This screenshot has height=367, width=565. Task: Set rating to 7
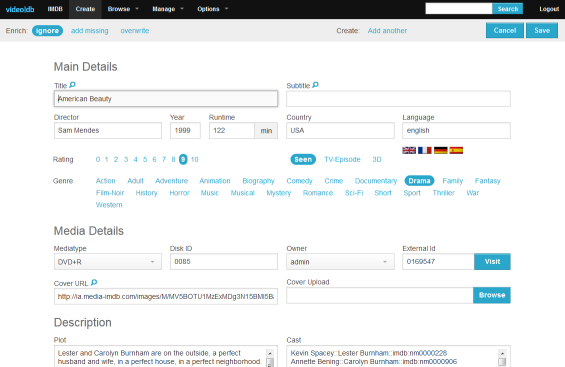pyautogui.click(x=164, y=159)
